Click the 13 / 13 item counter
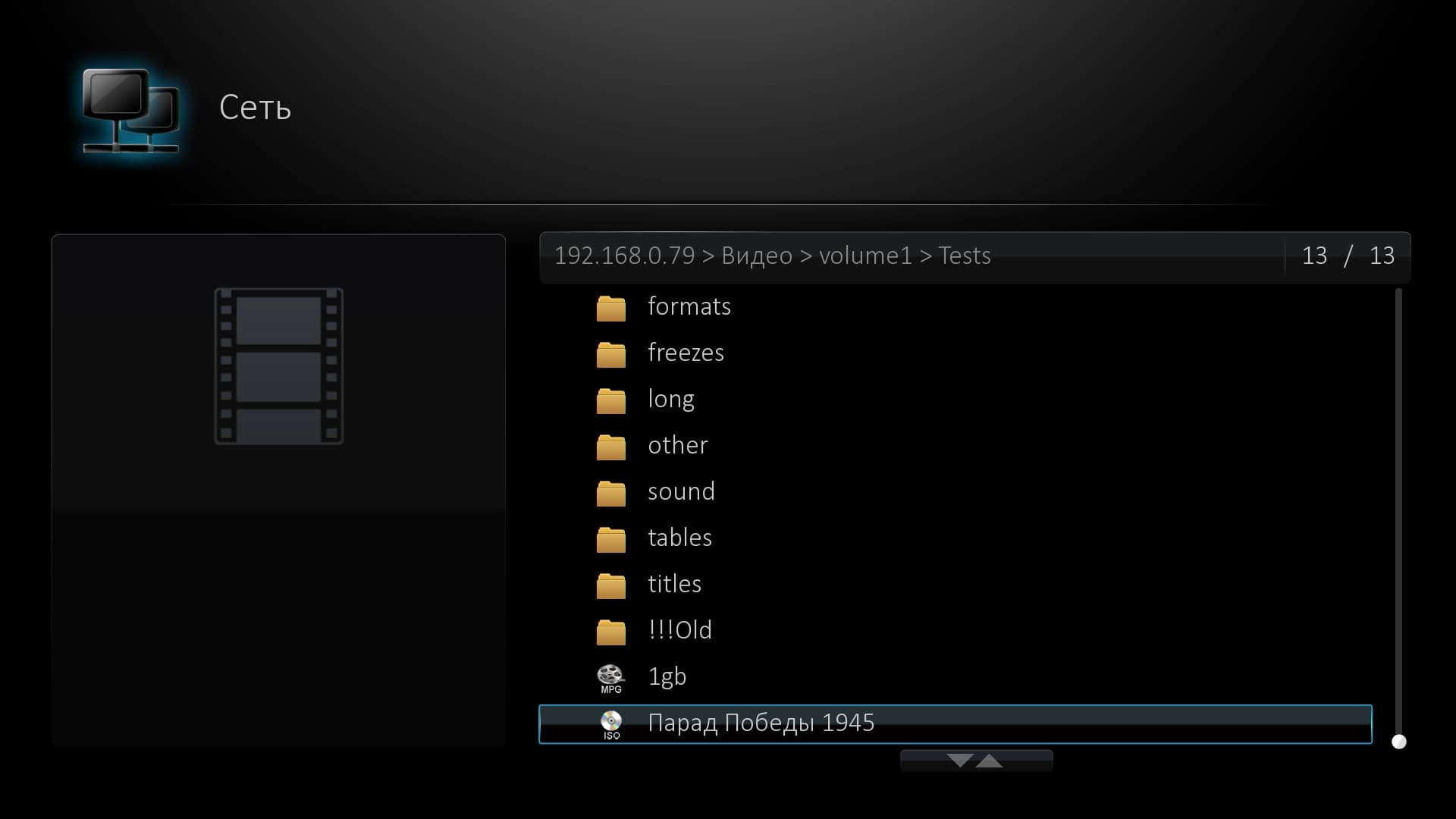The width and height of the screenshot is (1456, 819). [x=1348, y=256]
